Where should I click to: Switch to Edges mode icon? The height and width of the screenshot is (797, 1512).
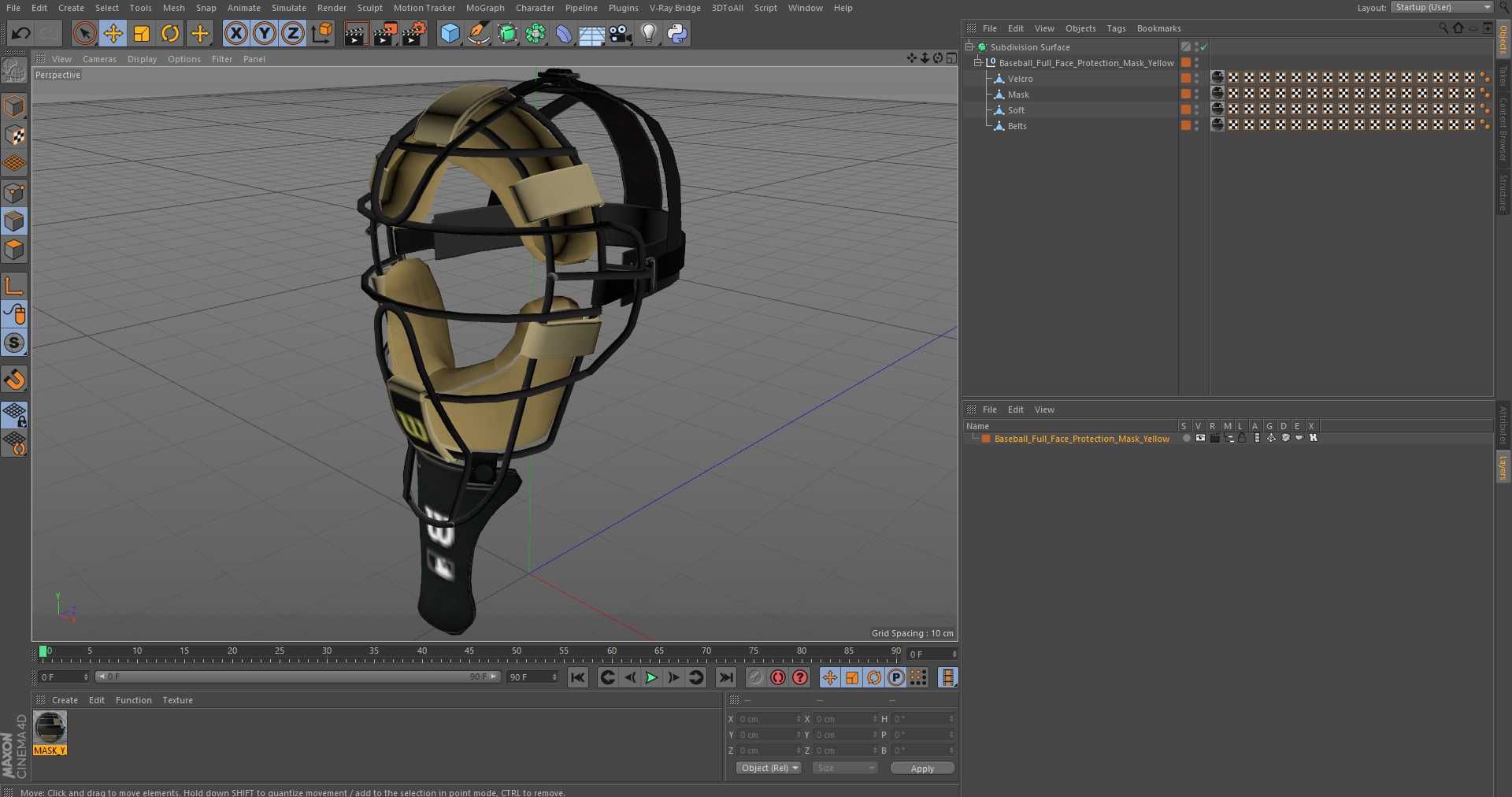(x=14, y=221)
